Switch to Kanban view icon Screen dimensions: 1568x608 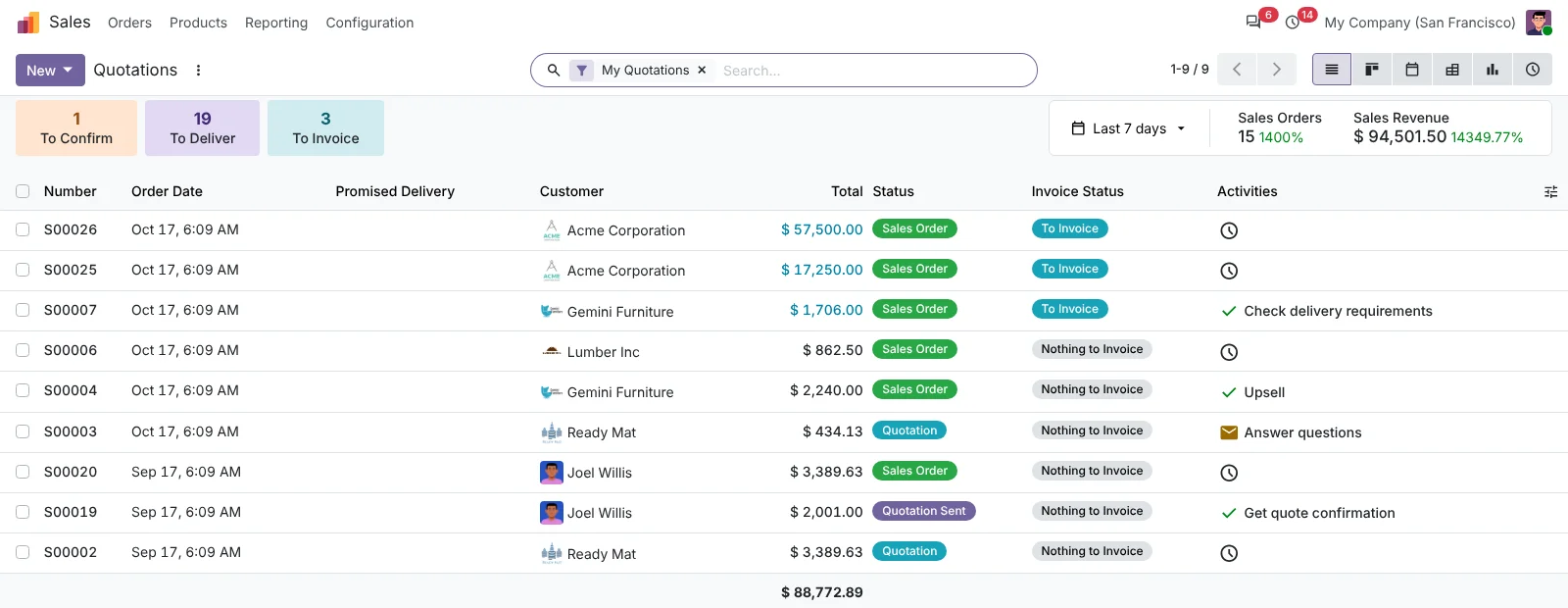[x=1372, y=70]
